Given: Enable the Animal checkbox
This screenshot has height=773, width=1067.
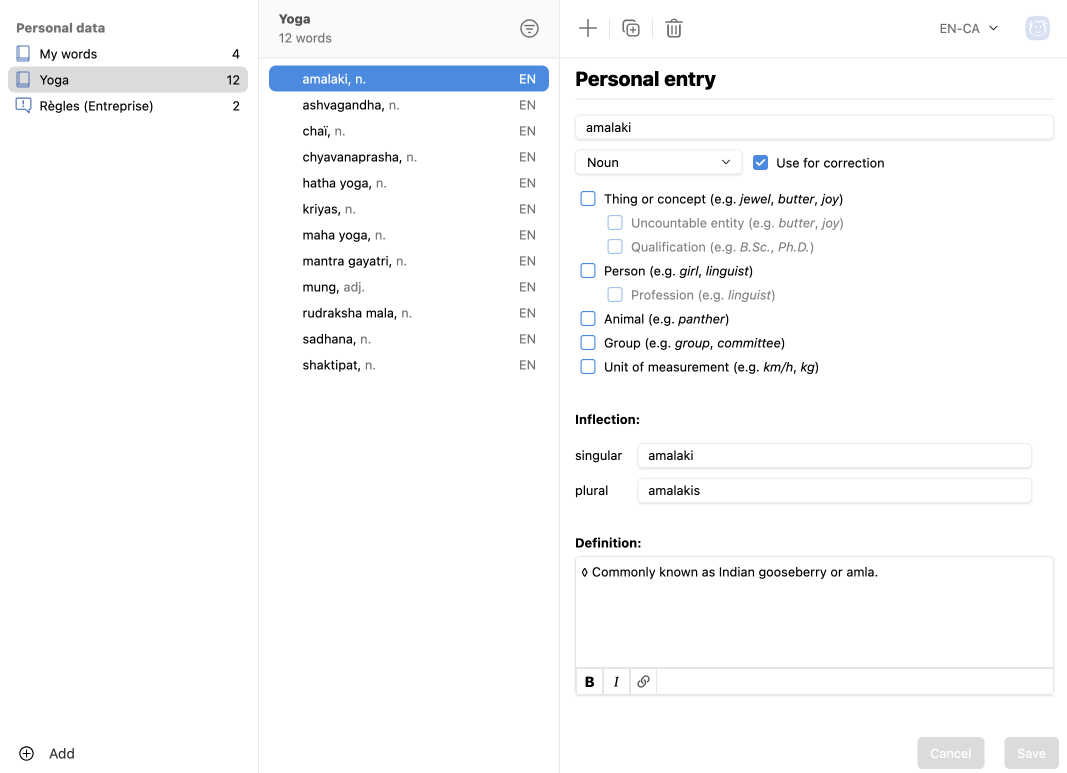Looking at the screenshot, I should click(x=588, y=319).
